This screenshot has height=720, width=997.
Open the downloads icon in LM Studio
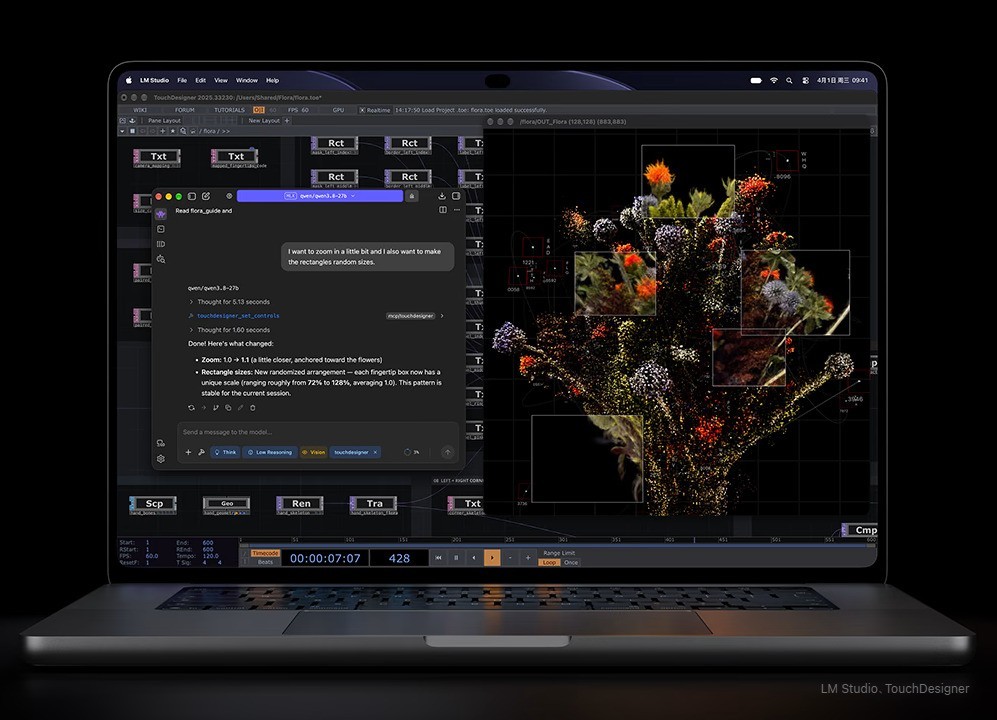click(x=442, y=196)
